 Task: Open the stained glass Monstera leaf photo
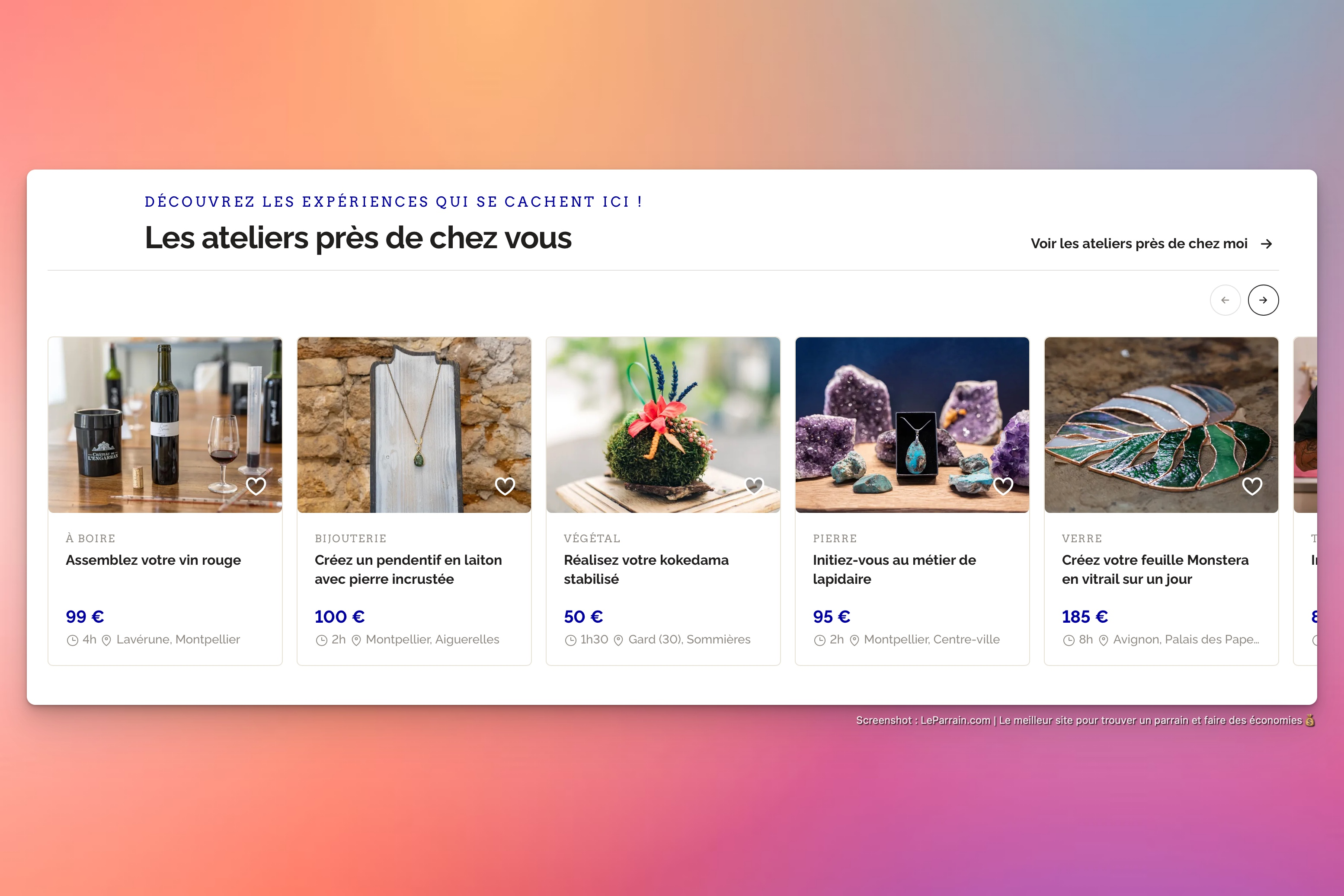(x=1162, y=425)
